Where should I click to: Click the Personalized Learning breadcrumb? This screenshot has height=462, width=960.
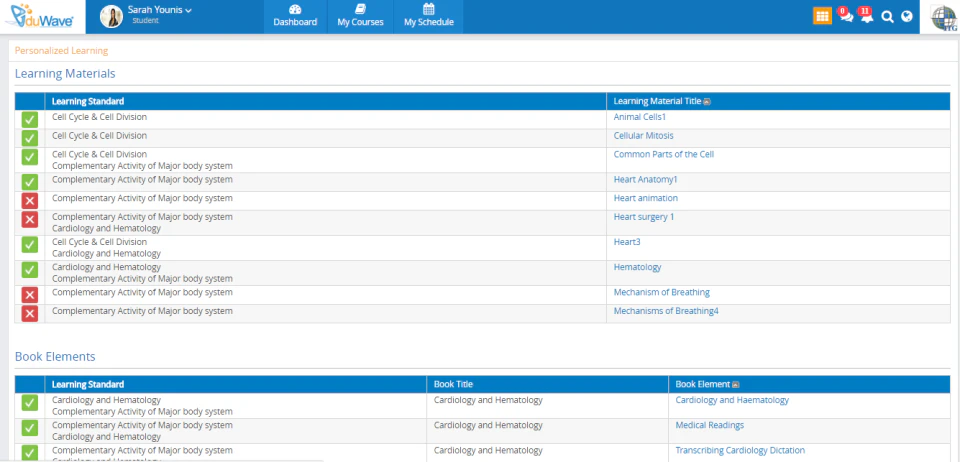[x=61, y=51]
